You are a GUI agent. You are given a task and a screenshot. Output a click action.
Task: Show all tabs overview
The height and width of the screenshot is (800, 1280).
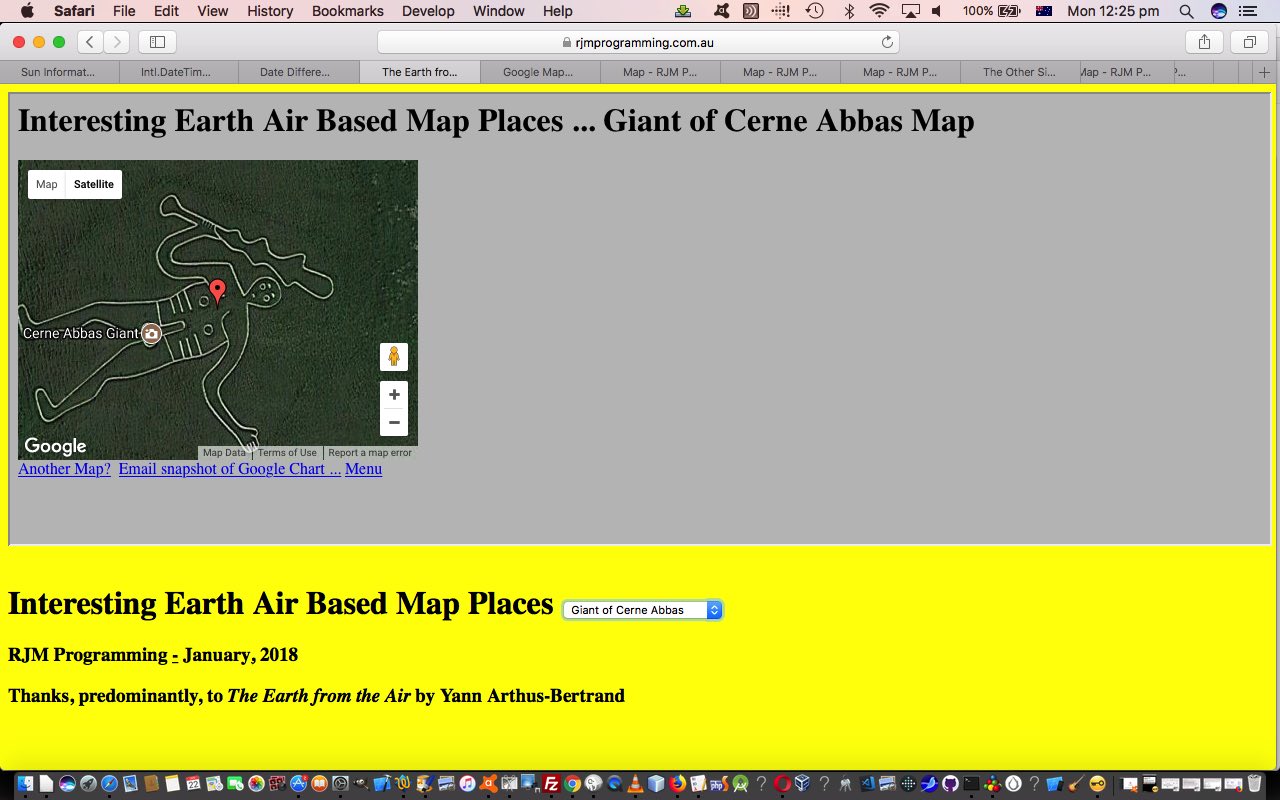(1249, 42)
